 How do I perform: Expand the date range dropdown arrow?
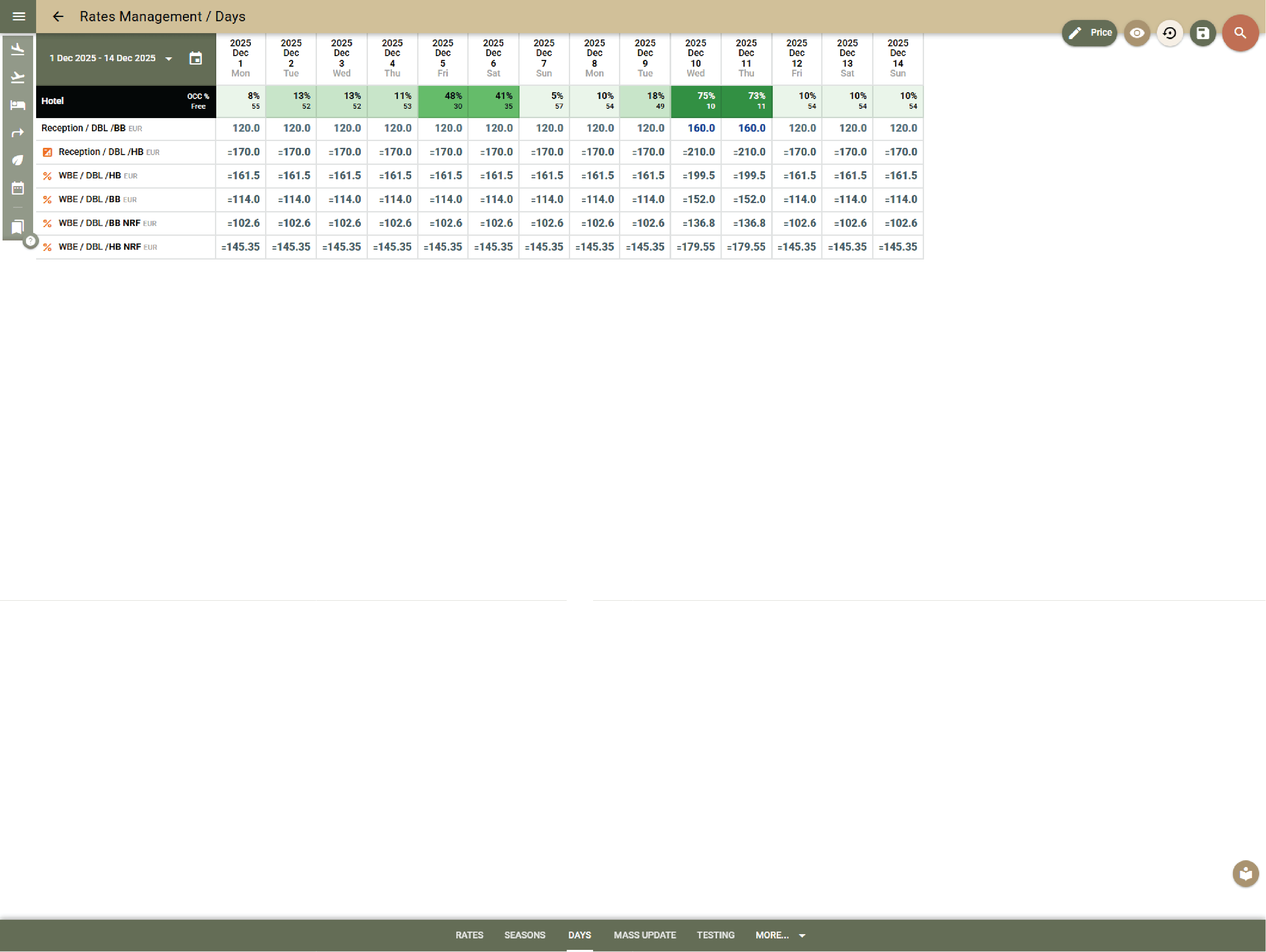click(x=169, y=59)
